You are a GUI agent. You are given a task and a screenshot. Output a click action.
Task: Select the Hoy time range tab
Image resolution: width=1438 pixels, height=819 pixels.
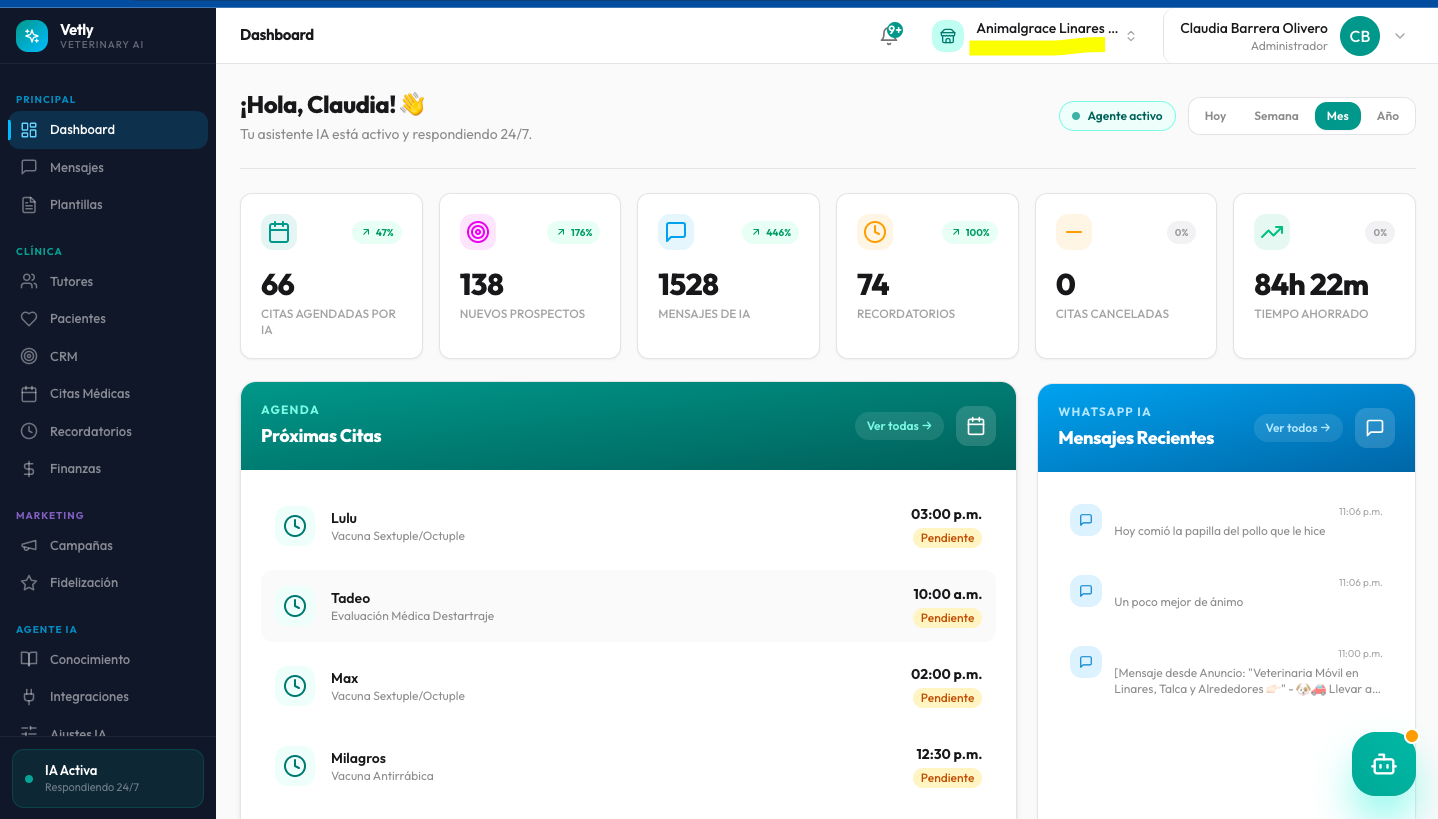1215,116
